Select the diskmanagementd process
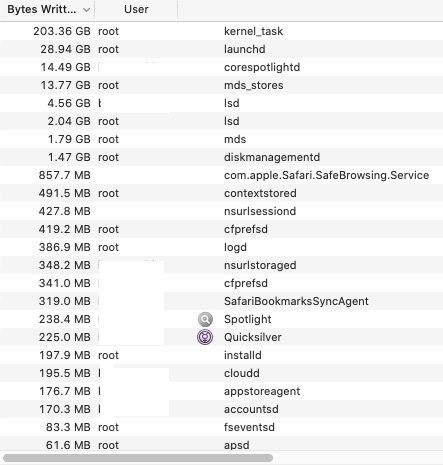 click(x=221, y=157)
